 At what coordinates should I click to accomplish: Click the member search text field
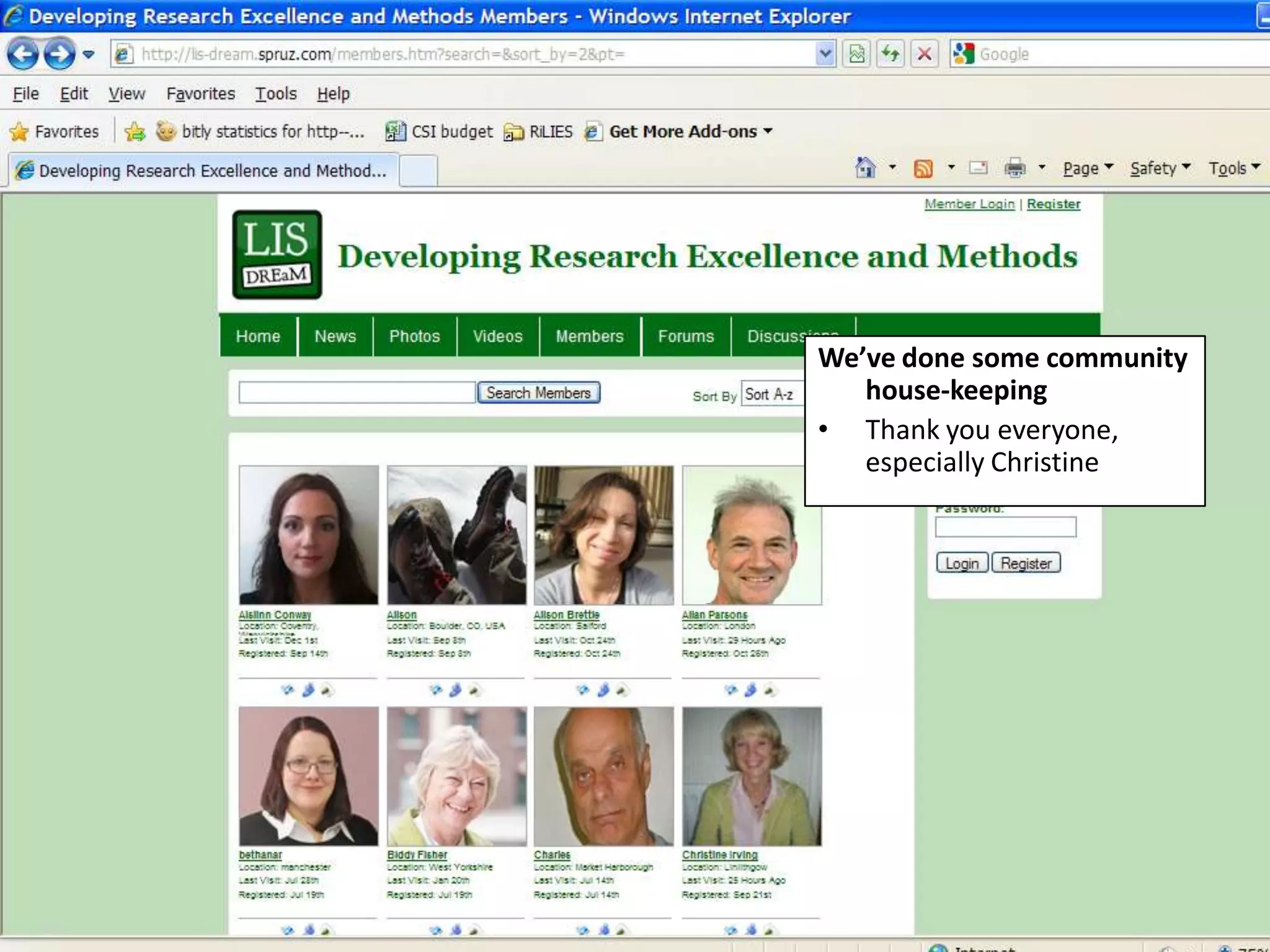(x=357, y=393)
